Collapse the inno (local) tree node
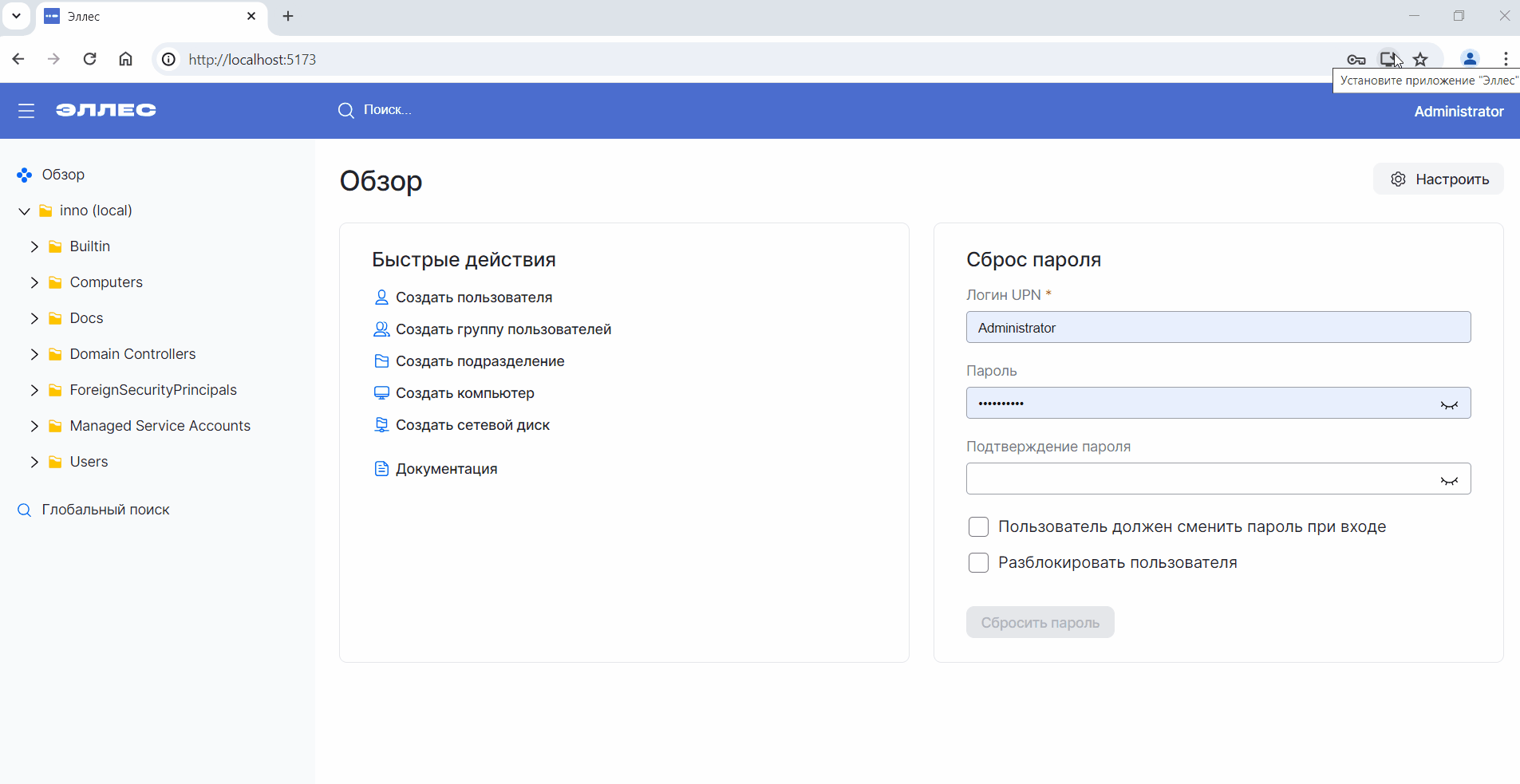Screen dimensions: 1520x784 tap(23, 211)
